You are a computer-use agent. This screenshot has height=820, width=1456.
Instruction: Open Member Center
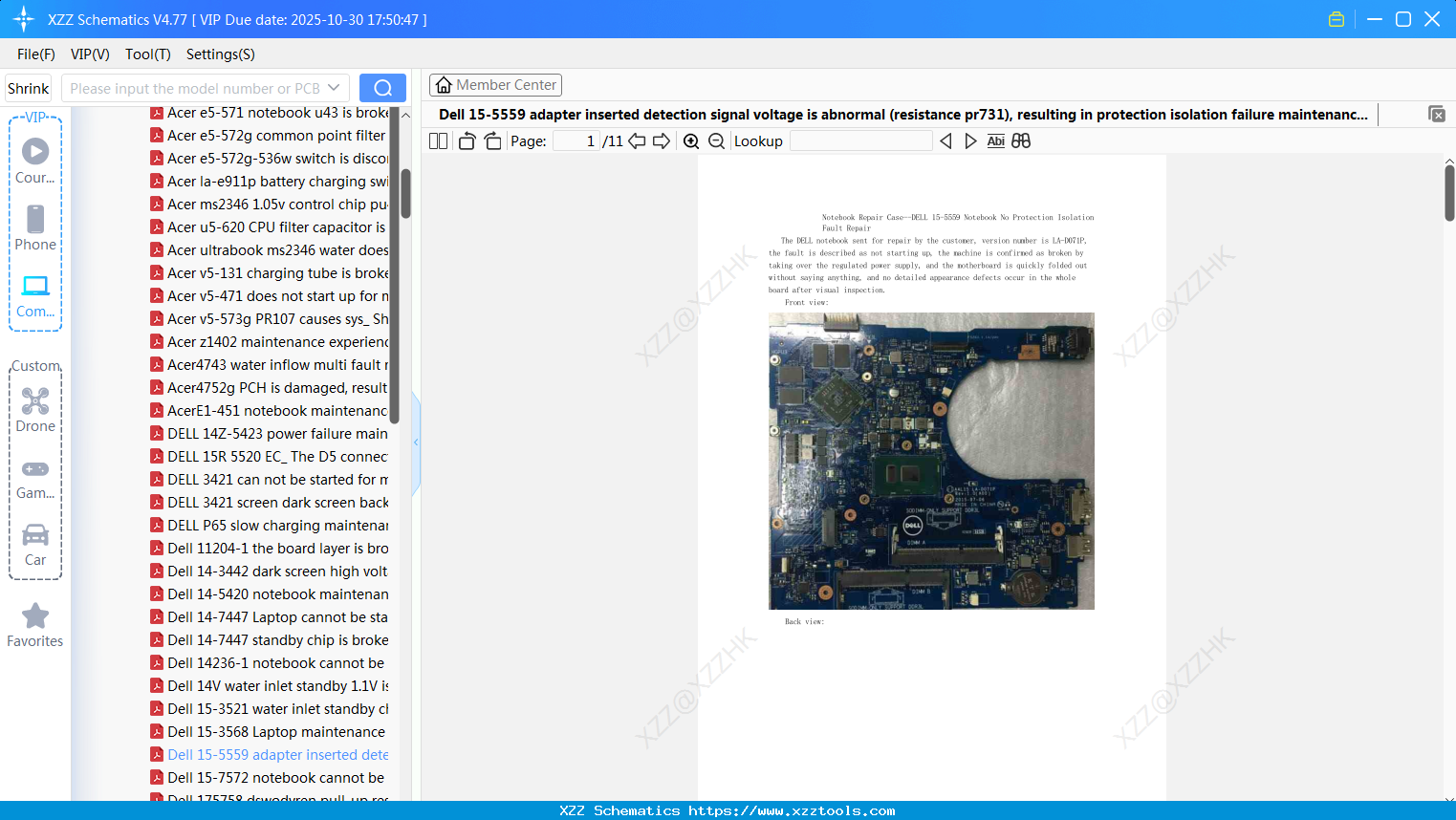pyautogui.click(x=495, y=85)
